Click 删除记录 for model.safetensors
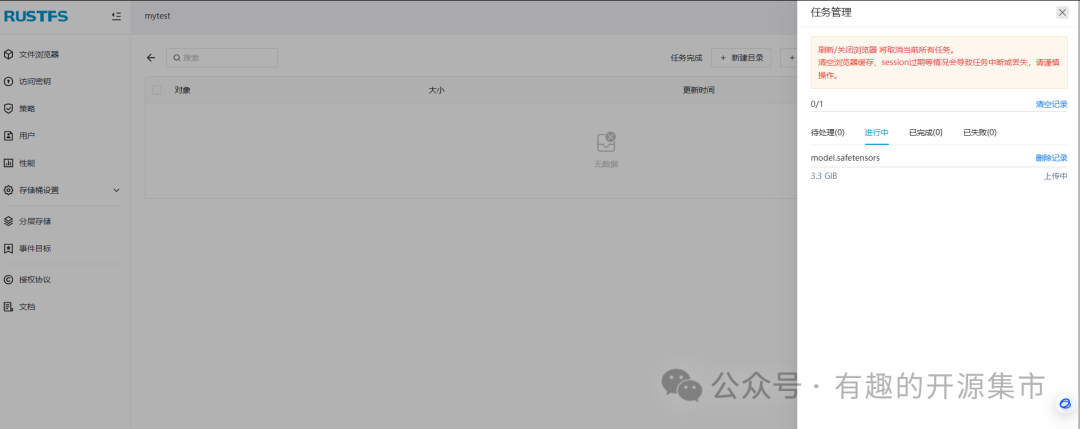 click(1051, 158)
